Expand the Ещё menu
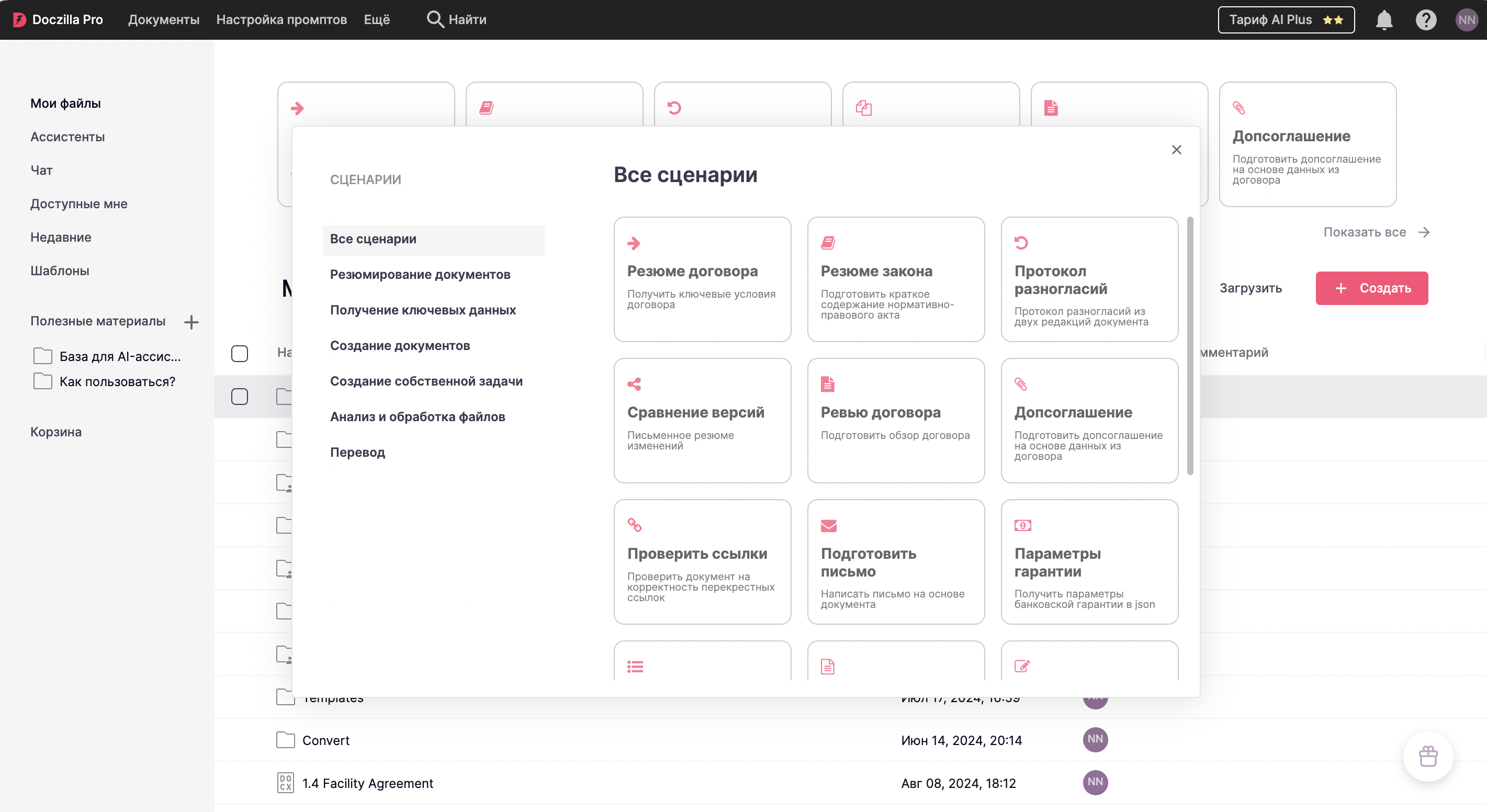The image size is (1487, 812). 377,20
